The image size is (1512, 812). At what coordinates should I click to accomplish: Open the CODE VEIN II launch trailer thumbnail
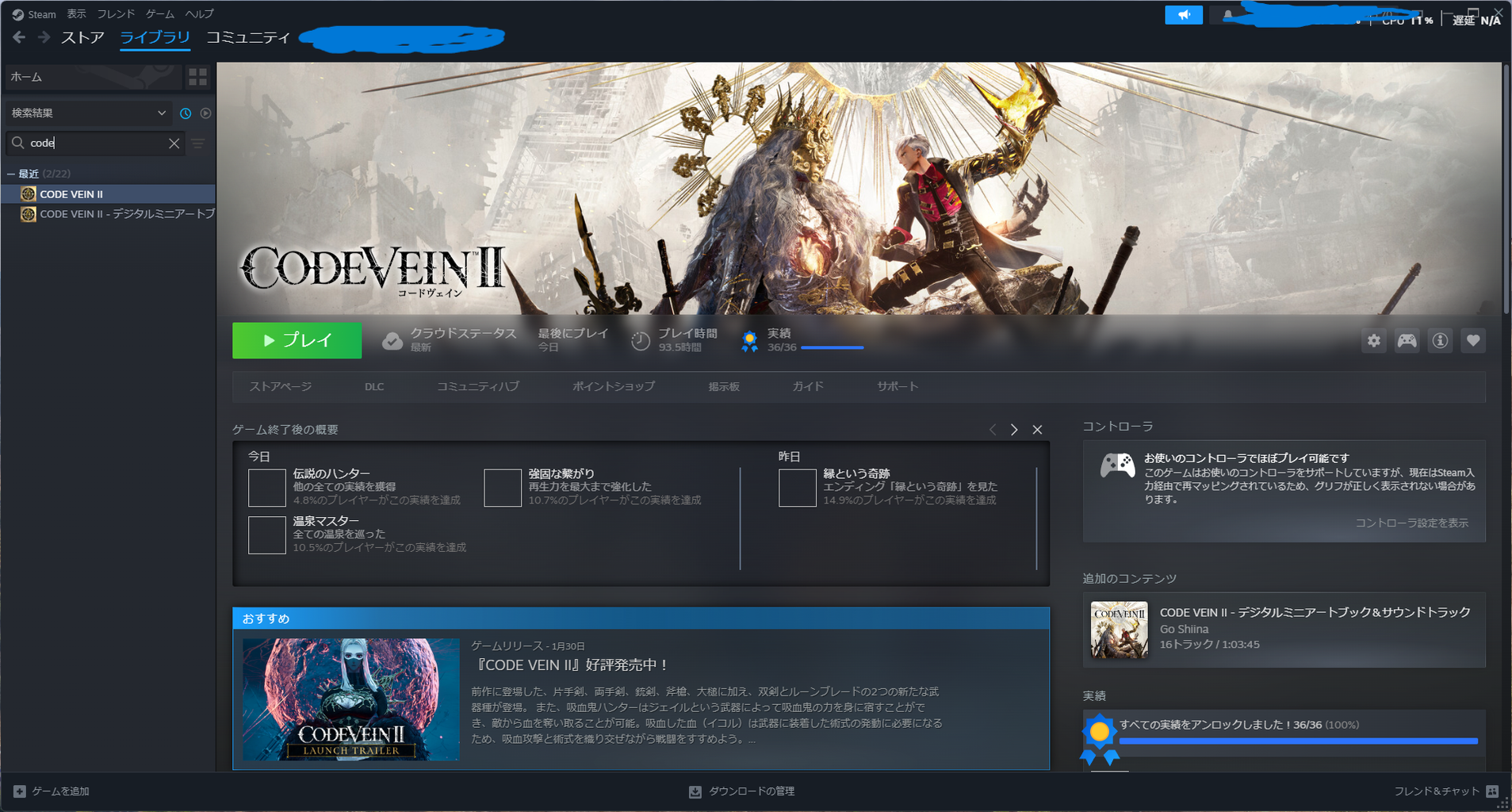coord(350,699)
